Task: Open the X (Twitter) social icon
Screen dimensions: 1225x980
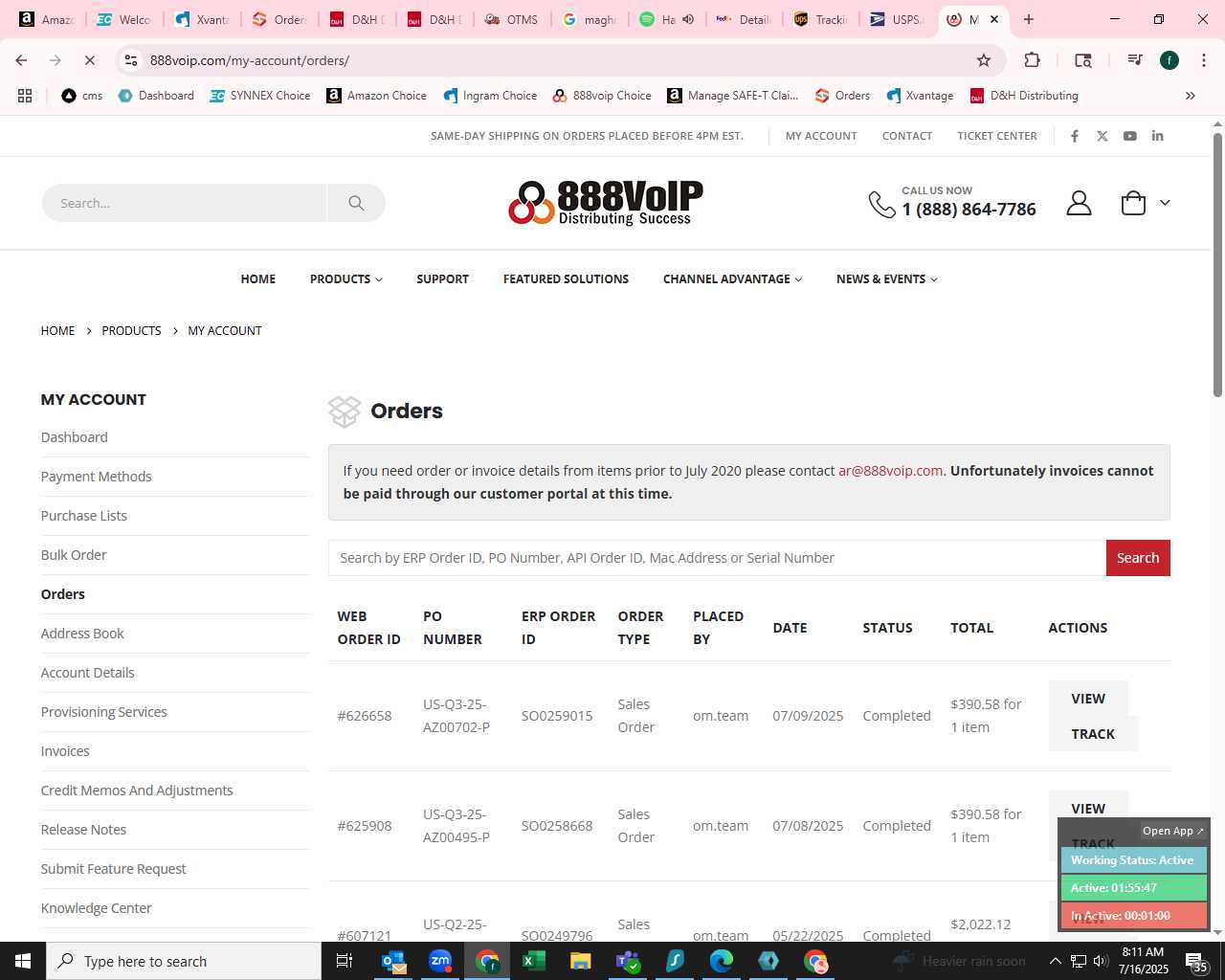Action: 1102,136
